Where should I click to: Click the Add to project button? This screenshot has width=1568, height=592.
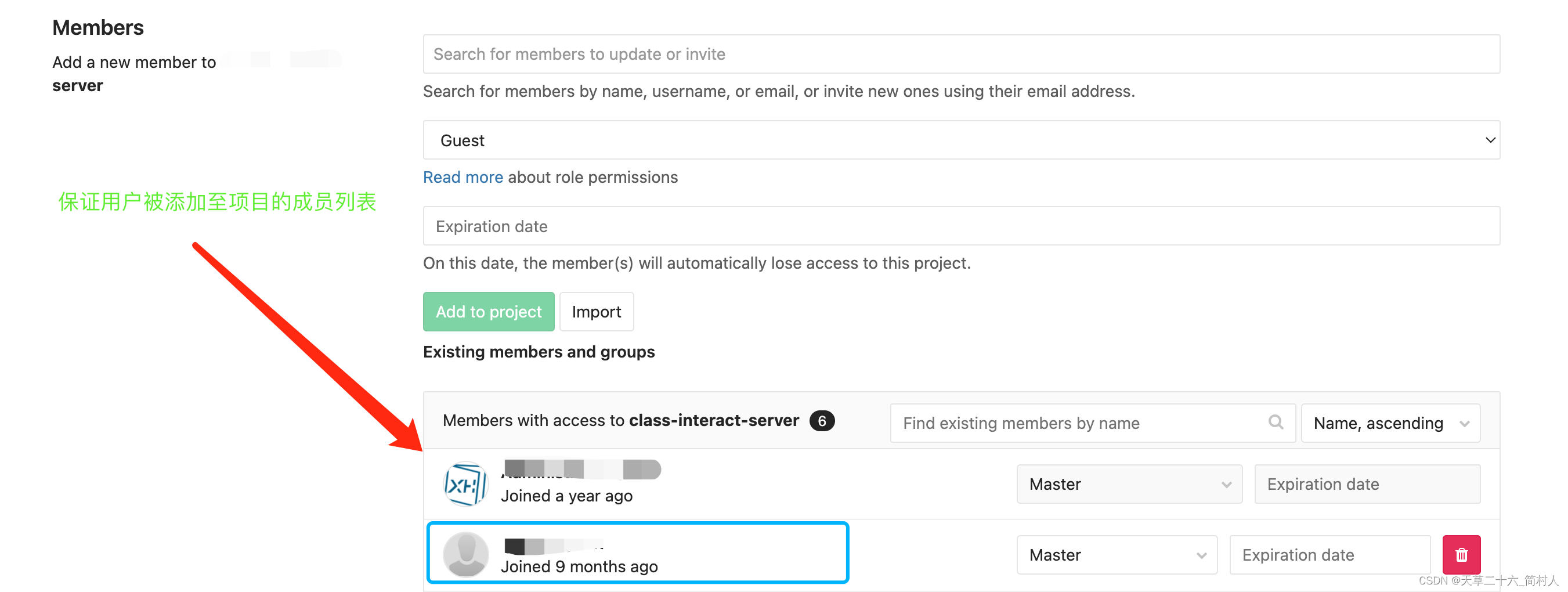(488, 311)
